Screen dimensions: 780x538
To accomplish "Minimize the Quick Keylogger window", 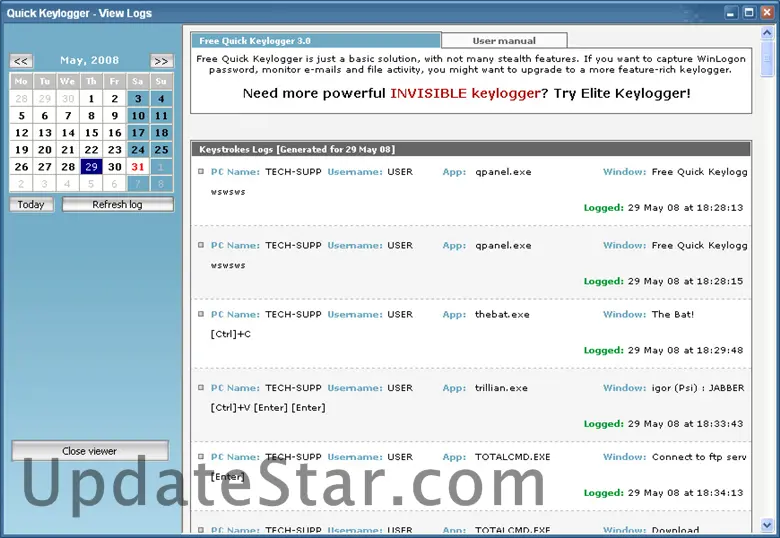I will tap(730, 13).
